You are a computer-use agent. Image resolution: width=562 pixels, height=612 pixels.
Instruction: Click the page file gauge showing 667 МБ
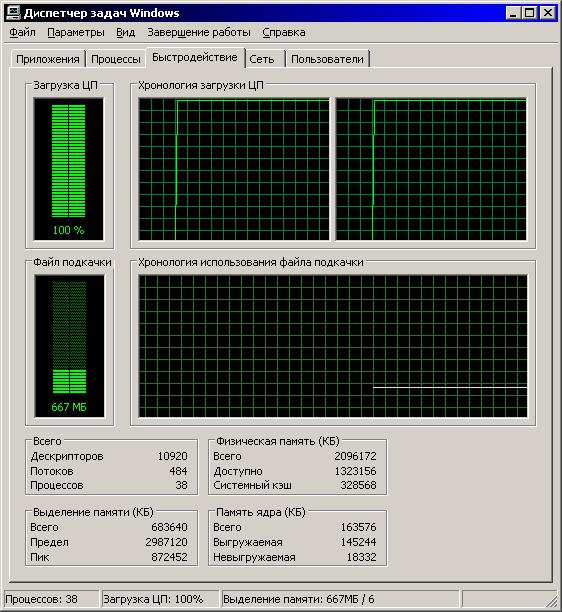(69, 346)
